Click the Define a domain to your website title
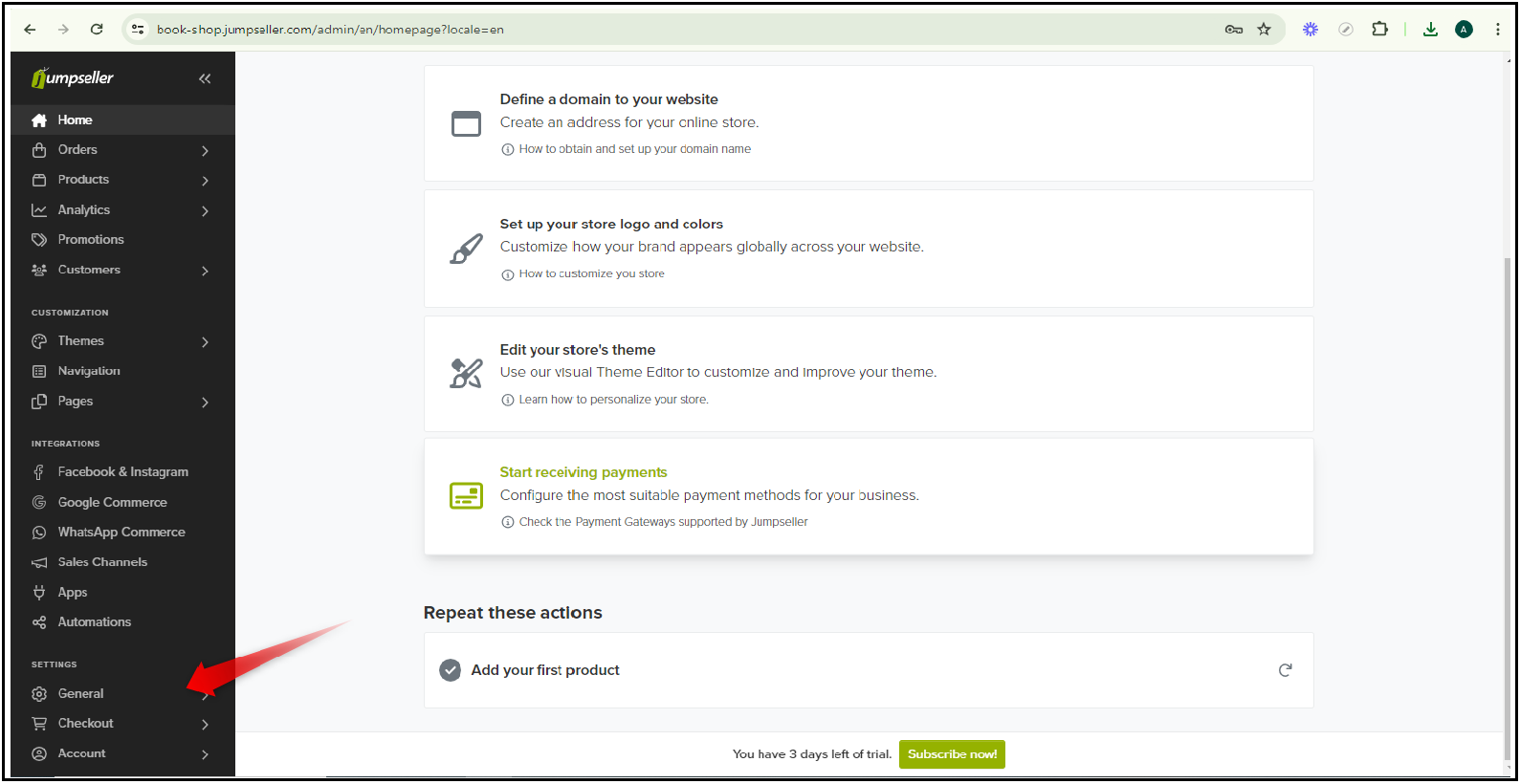Image resolution: width=1520 pixels, height=784 pixels. tap(608, 99)
